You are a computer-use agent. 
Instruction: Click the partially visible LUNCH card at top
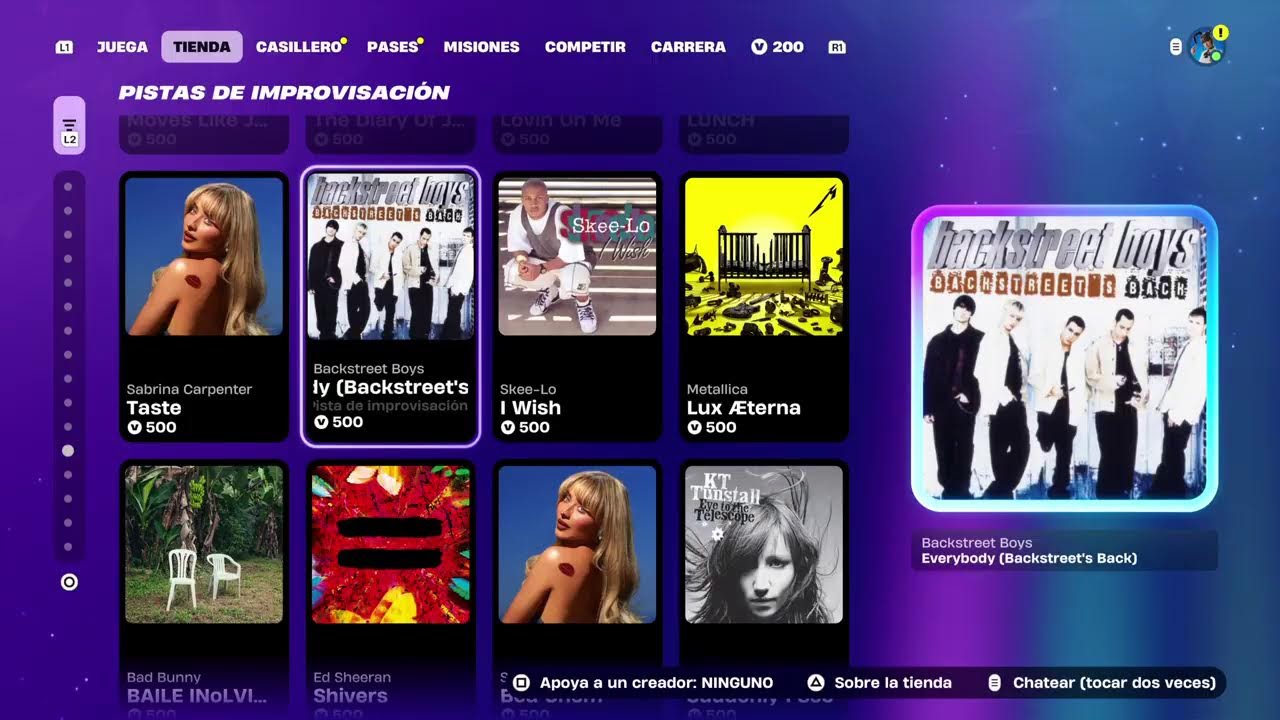click(x=764, y=133)
